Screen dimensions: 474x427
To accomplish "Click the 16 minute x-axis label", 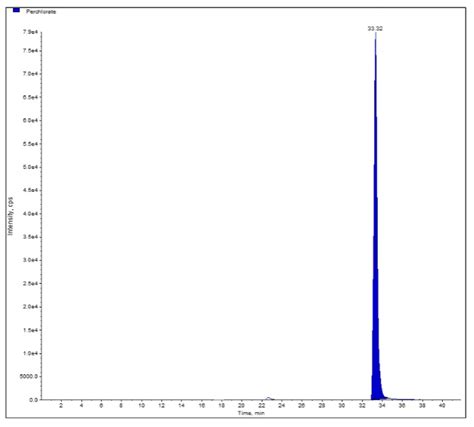I will (202, 406).
